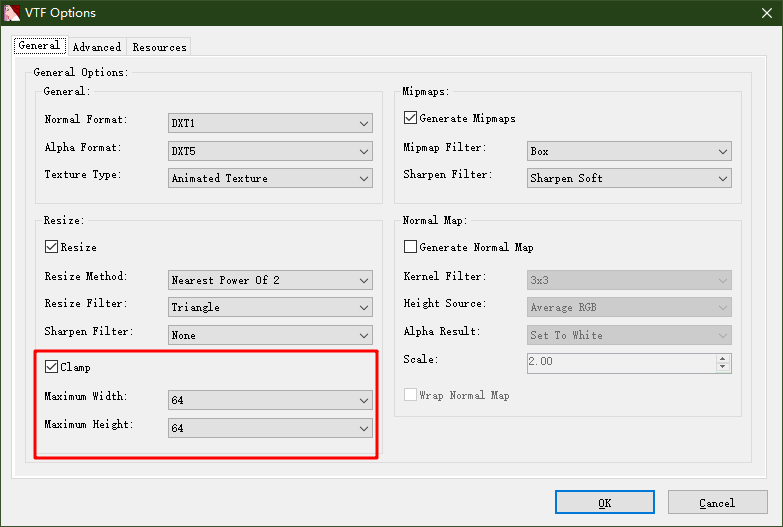Viewport: 783px width, 527px height.
Task: Expand the Resize Filter Triangle dropdown
Action: point(270,307)
